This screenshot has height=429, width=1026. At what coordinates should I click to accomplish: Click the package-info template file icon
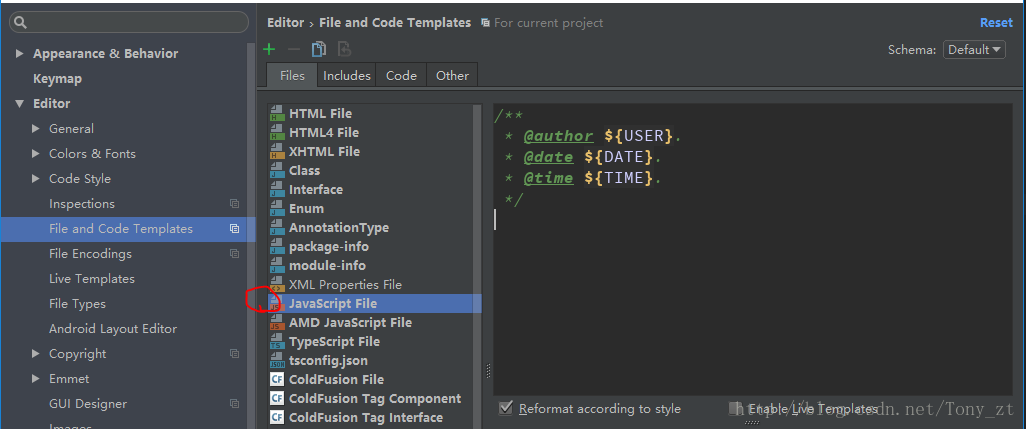[277, 247]
